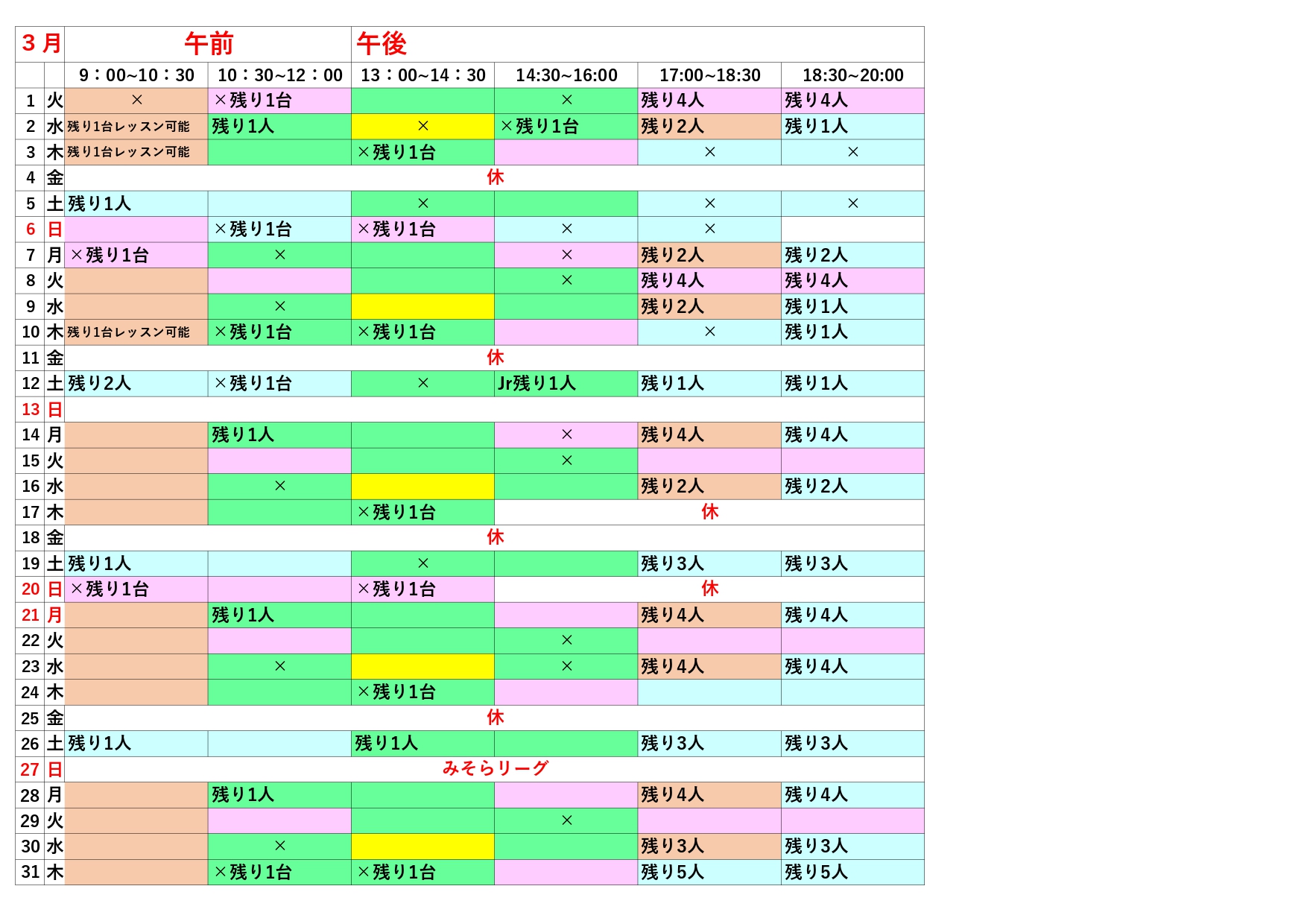Click ×残り1台 at 10:30 on the 12th
1307x924 pixels.
(x=253, y=384)
